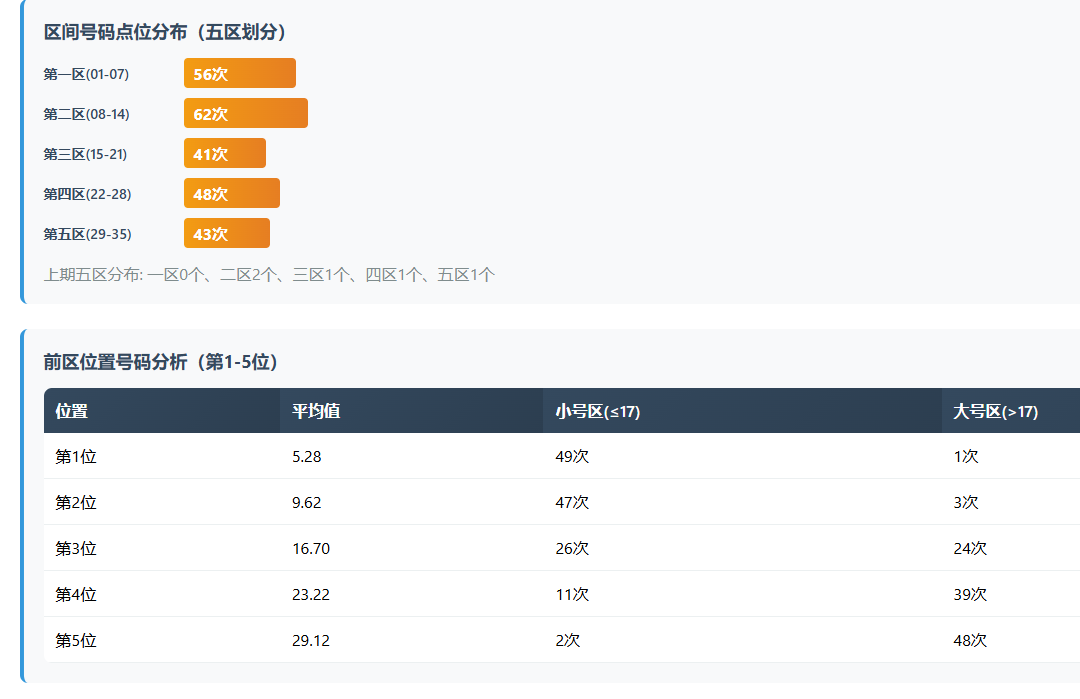Select the label 第四区(22-28)
This screenshot has width=1080, height=699.
[x=87, y=194]
